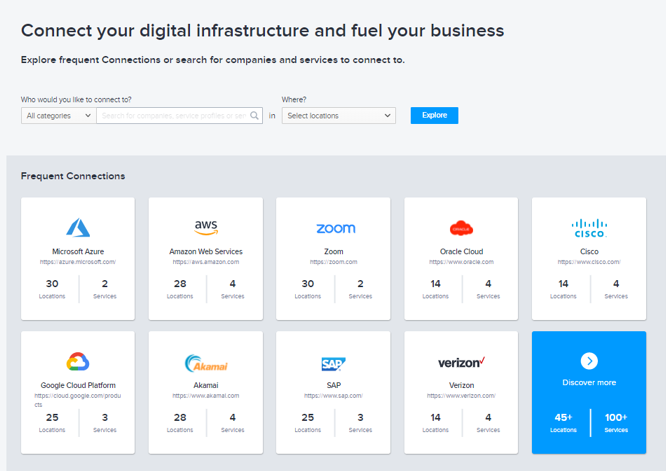Open the Amazon Web Services card title
Viewport: 666px width, 471px height.
[x=206, y=251]
